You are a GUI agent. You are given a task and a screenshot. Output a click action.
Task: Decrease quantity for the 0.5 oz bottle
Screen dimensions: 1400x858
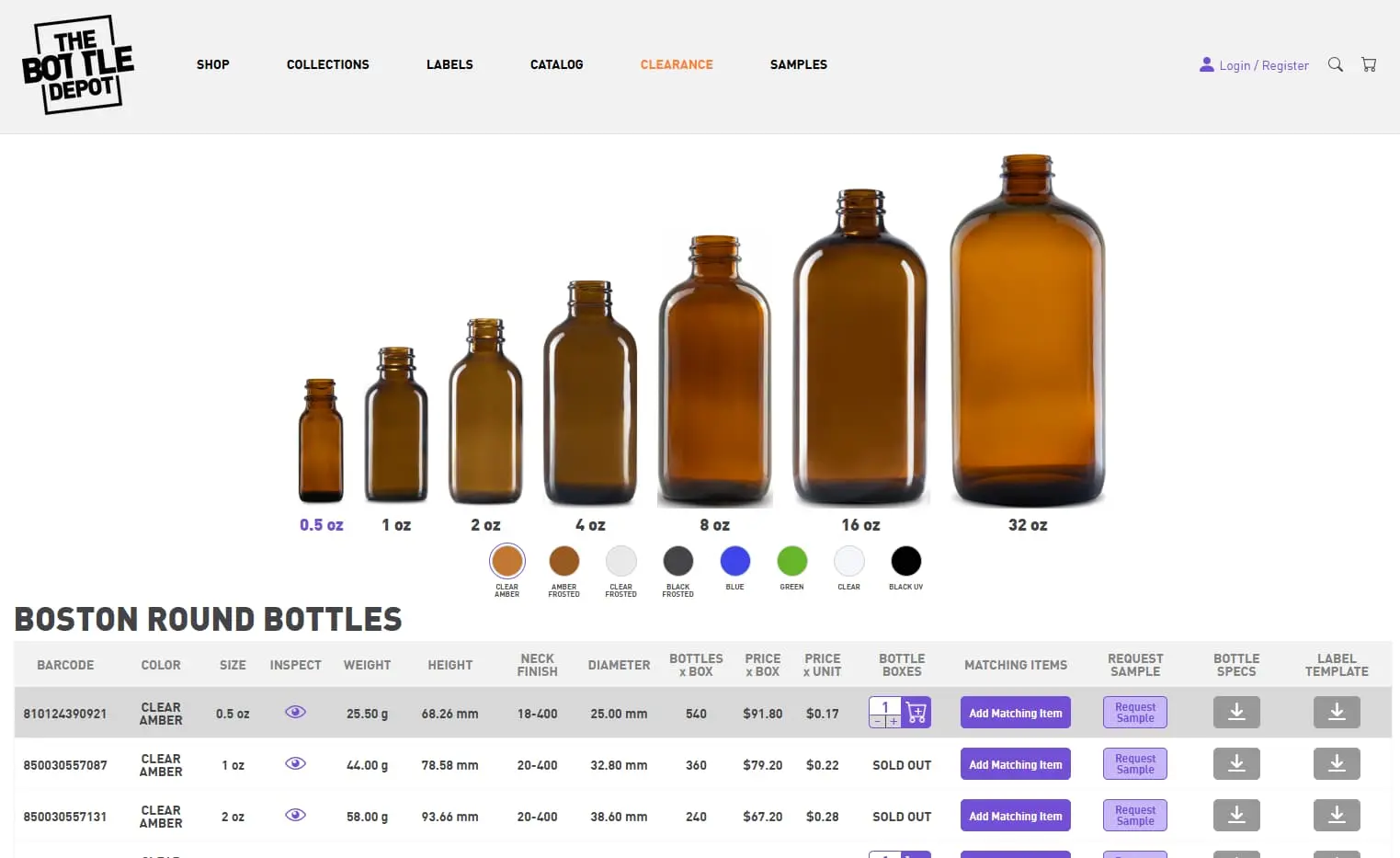click(x=875, y=722)
